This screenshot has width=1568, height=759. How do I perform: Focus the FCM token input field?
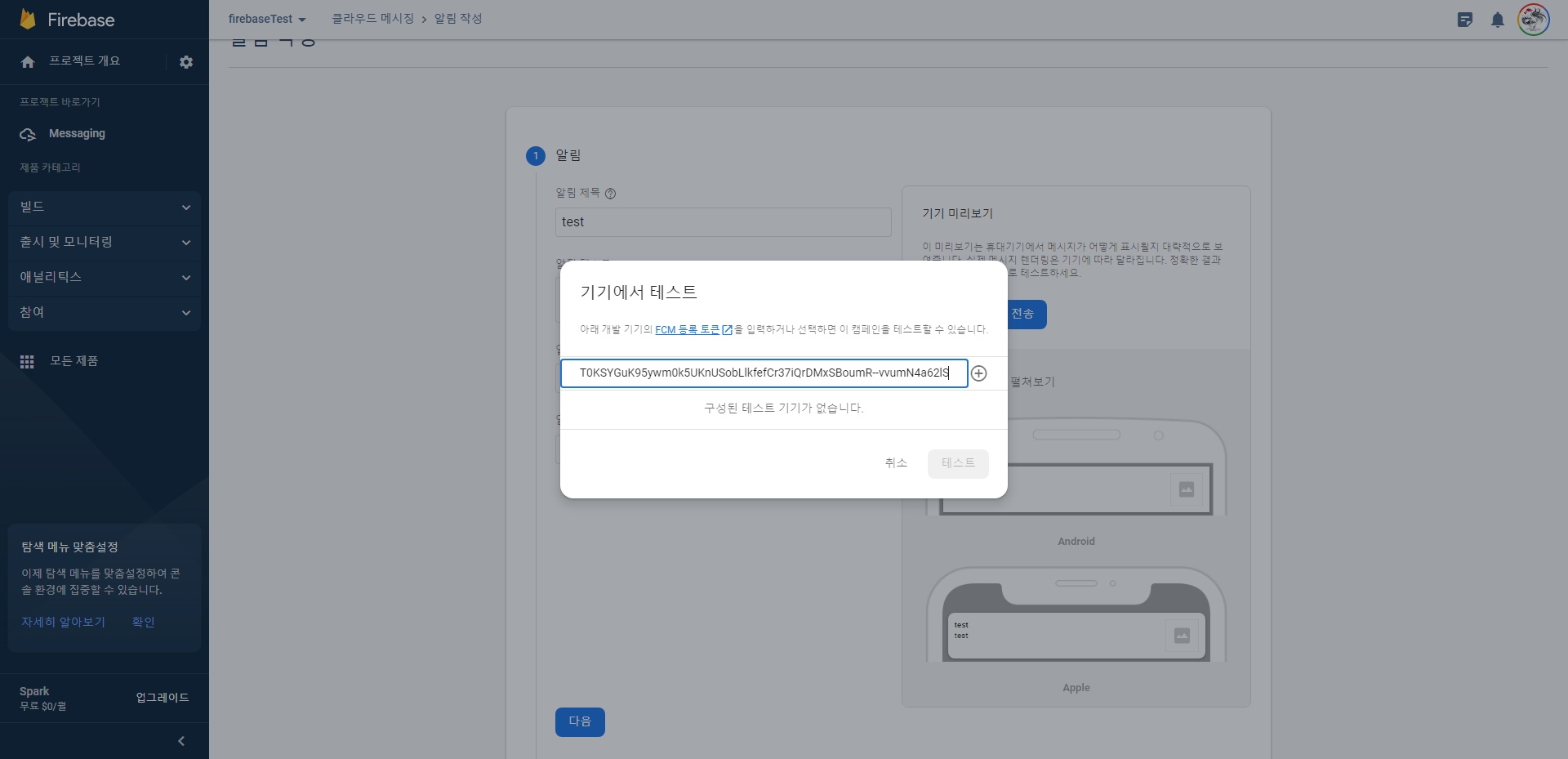pos(764,373)
